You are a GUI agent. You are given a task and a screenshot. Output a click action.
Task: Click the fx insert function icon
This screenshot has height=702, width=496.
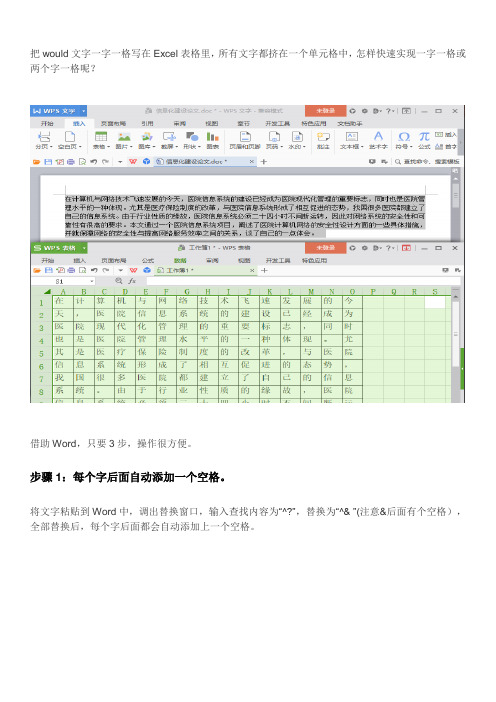[132, 281]
